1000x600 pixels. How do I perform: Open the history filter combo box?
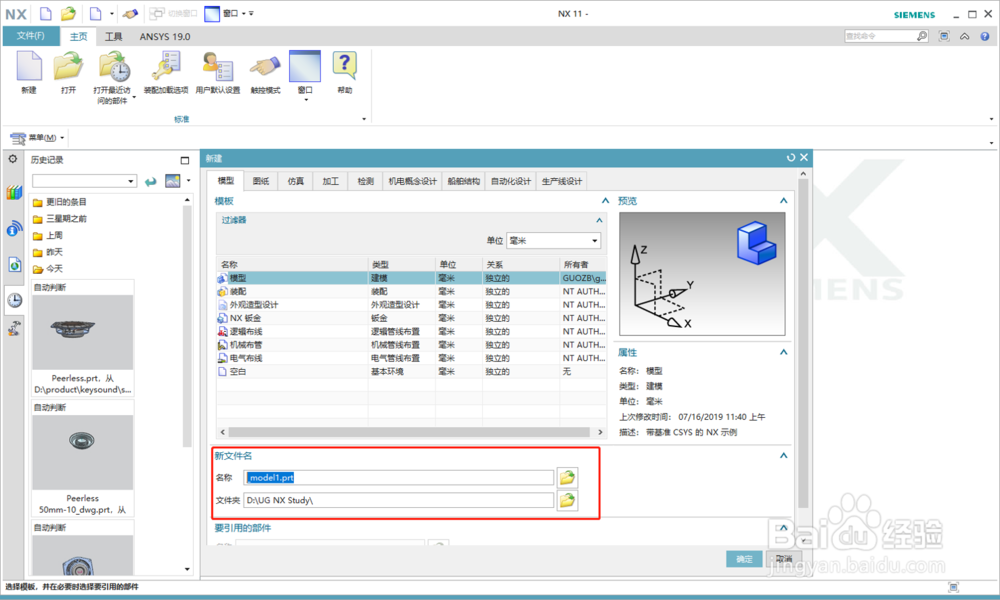85,181
